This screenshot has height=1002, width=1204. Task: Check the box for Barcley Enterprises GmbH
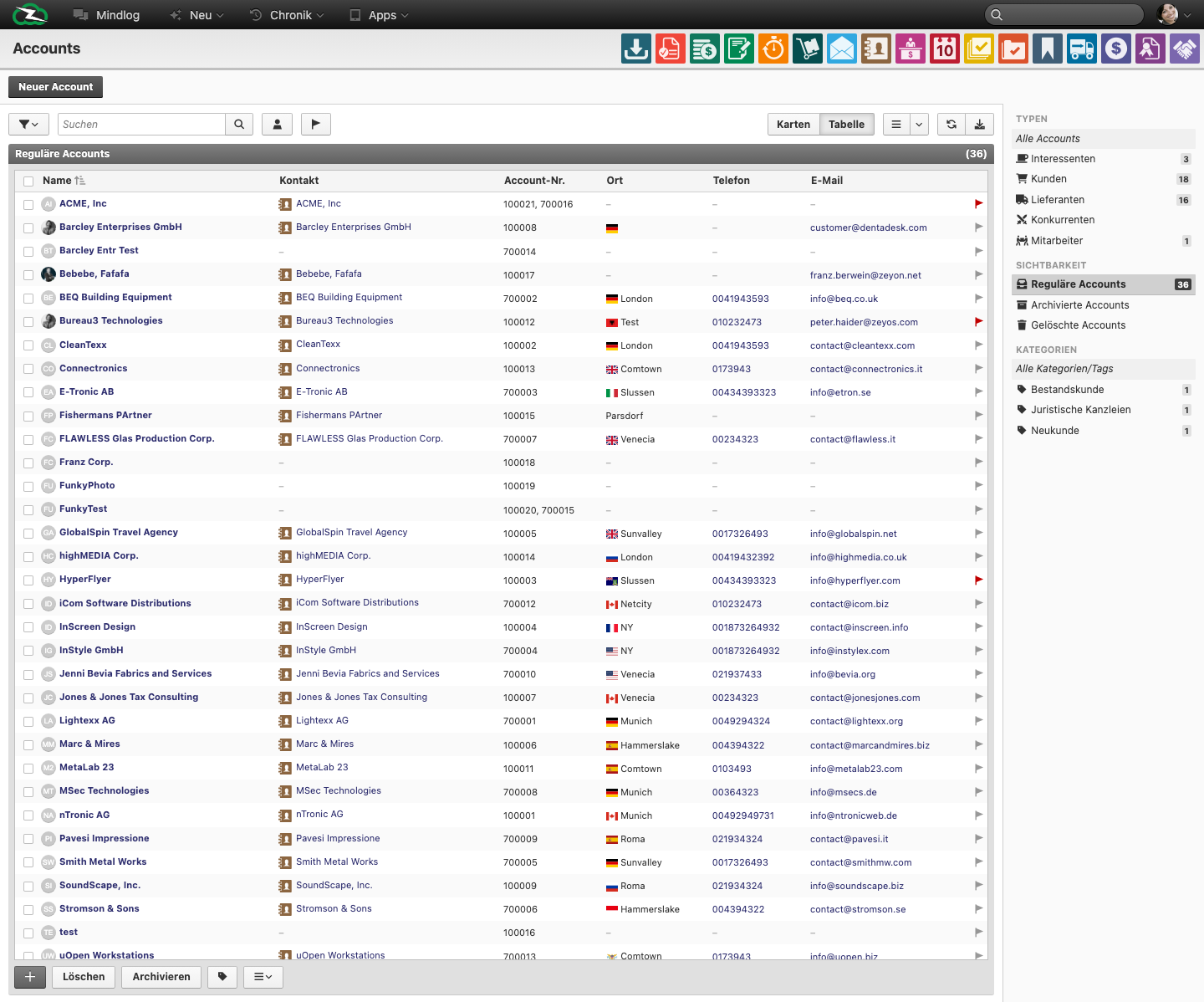click(x=28, y=227)
